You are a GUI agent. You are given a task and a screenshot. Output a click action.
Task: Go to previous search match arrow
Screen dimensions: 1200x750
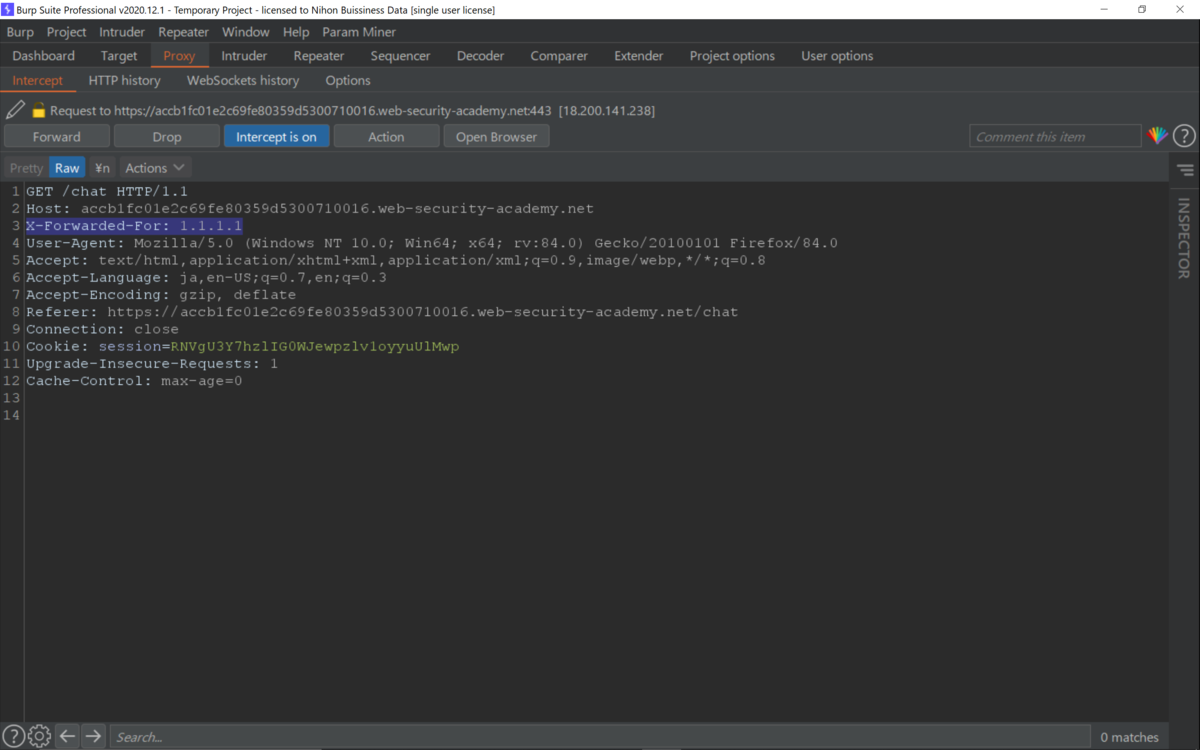point(67,736)
